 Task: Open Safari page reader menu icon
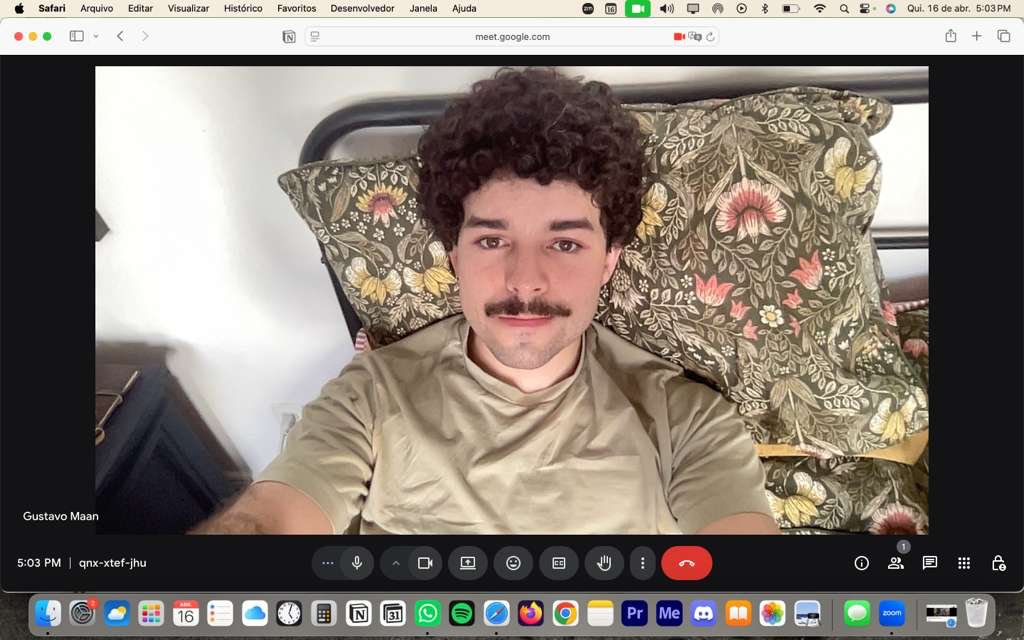(315, 37)
